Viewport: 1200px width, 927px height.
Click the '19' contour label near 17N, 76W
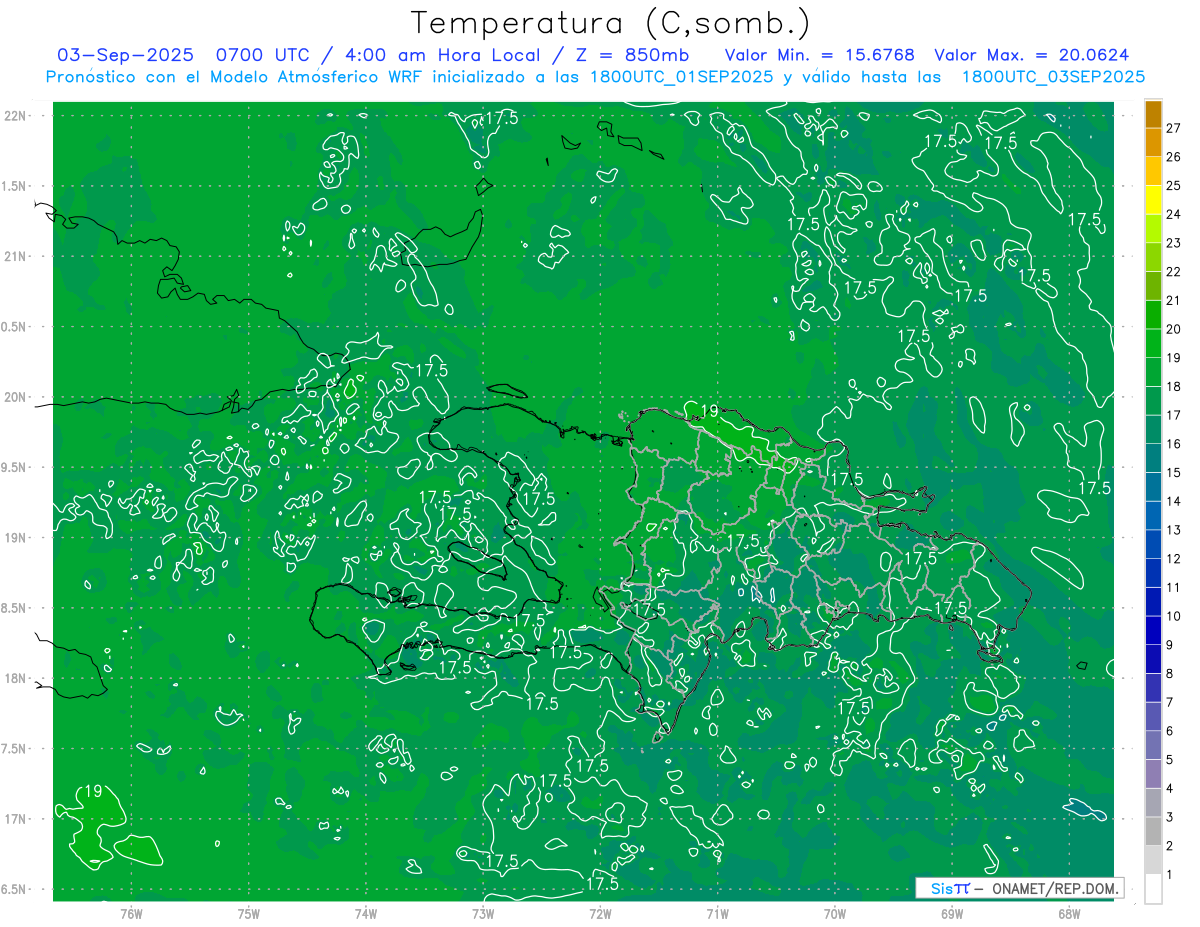[x=93, y=791]
